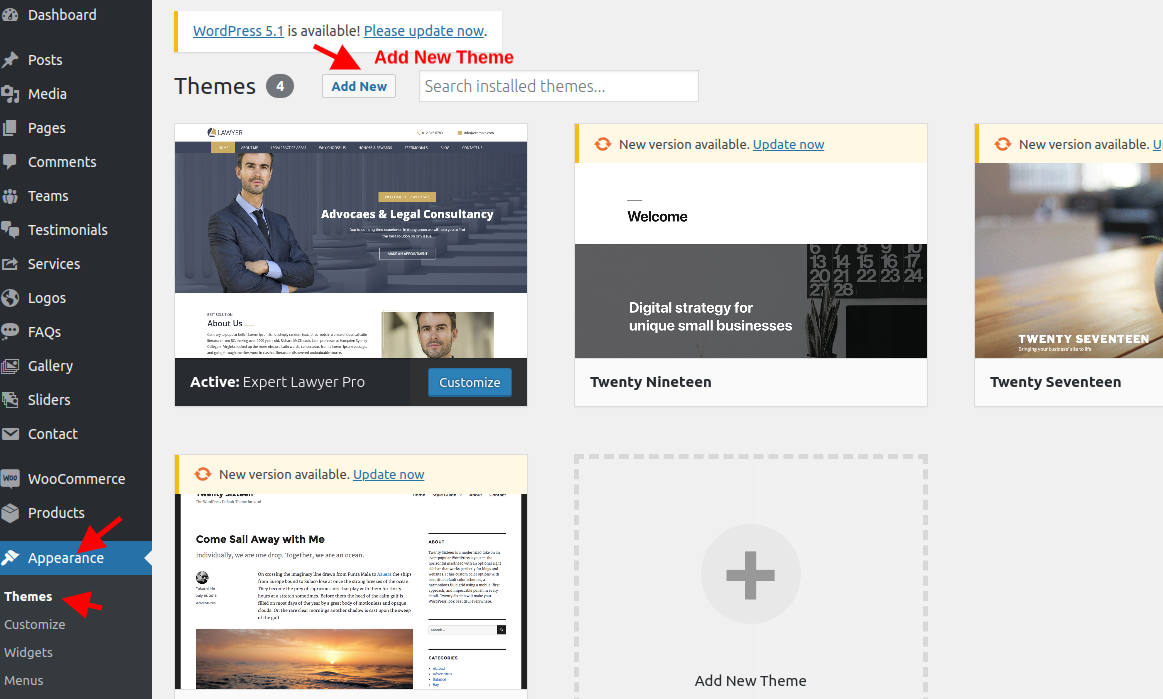
Task: Click the Comments bubble icon
Action: click(10, 162)
